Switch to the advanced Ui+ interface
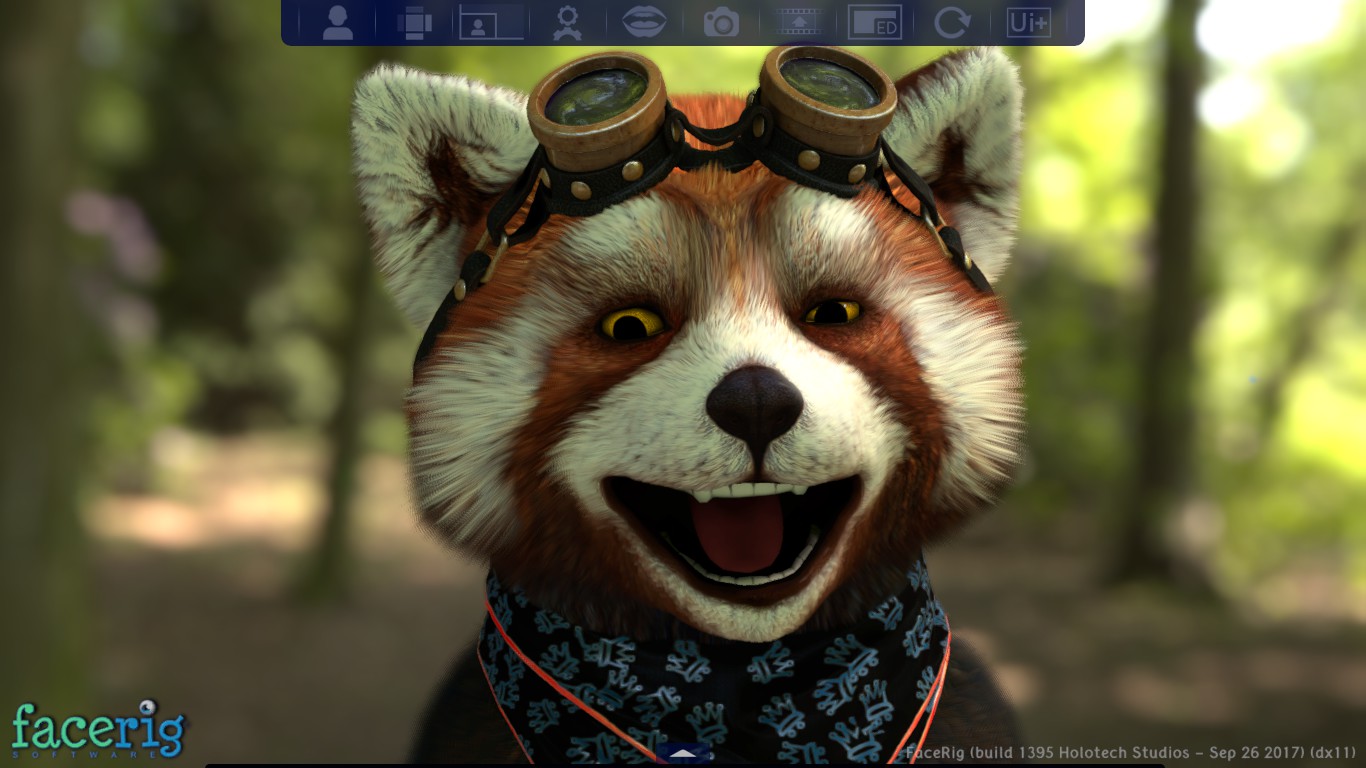This screenshot has width=1366, height=768. [x=1029, y=22]
